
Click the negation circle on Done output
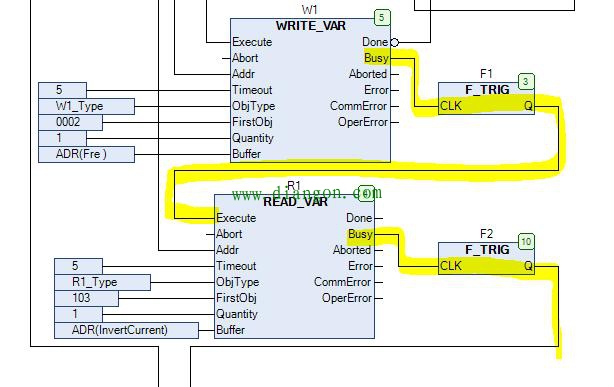pos(395,42)
